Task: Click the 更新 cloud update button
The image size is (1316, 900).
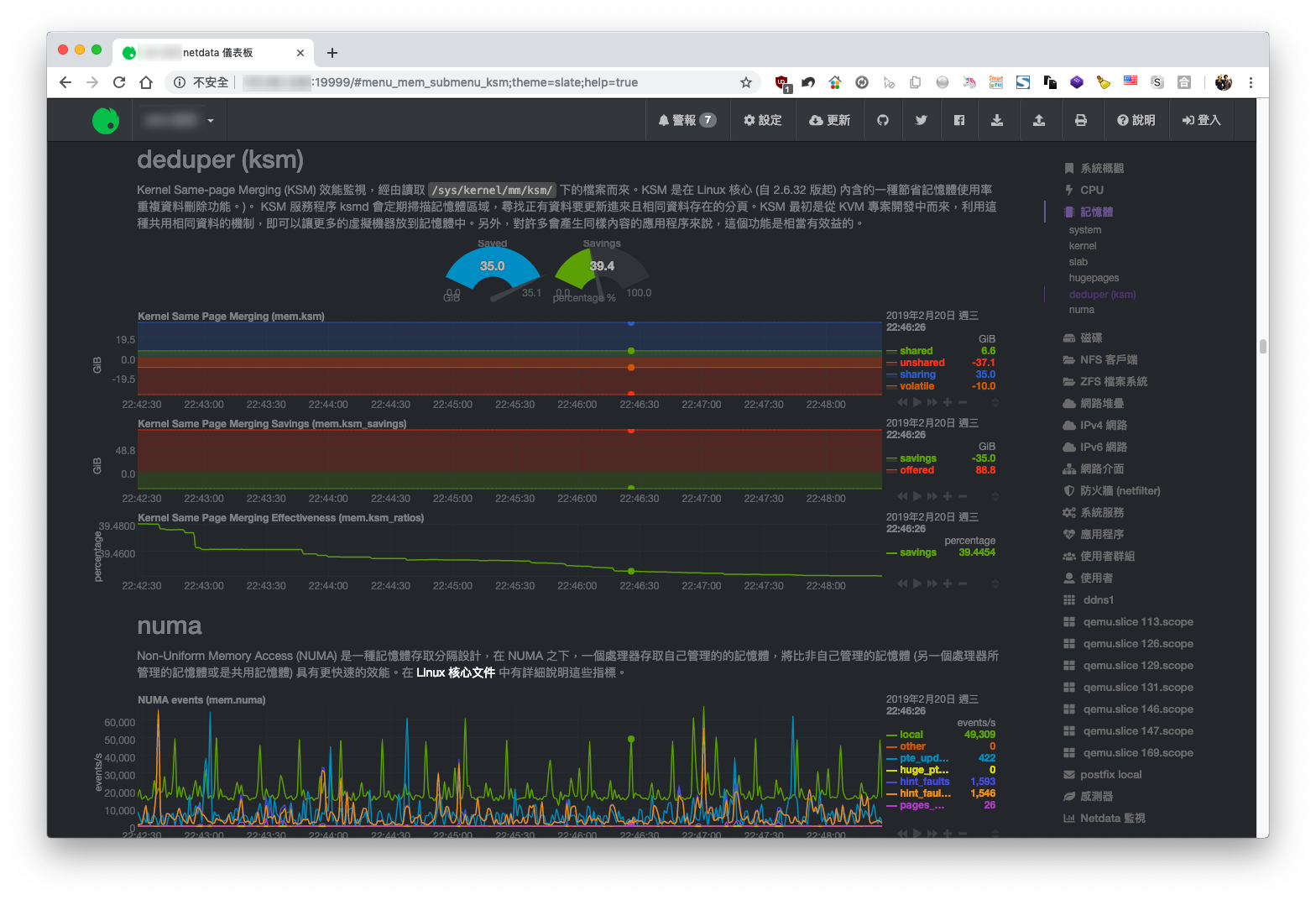Action: (829, 120)
